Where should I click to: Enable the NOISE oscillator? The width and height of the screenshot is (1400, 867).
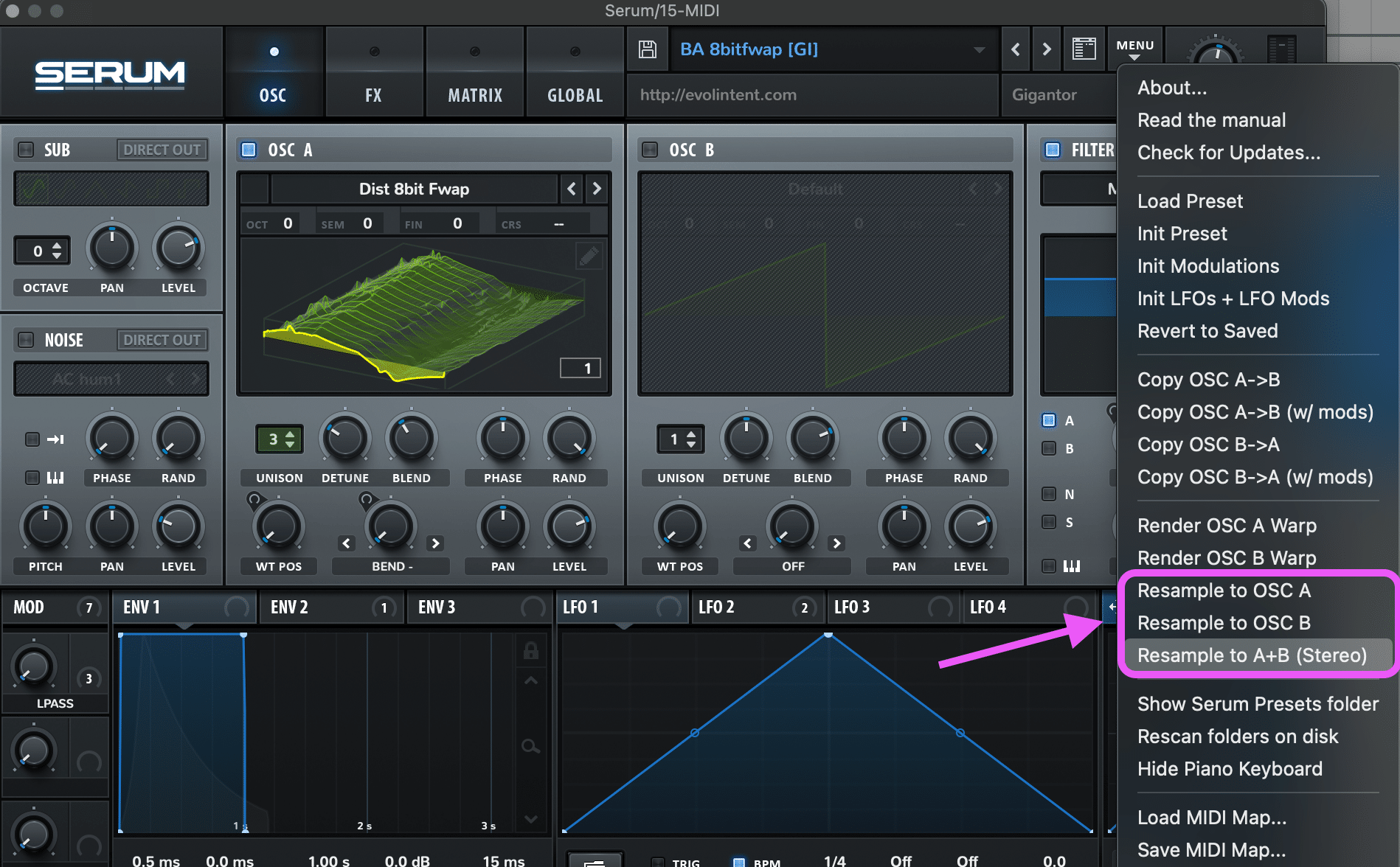[x=26, y=340]
